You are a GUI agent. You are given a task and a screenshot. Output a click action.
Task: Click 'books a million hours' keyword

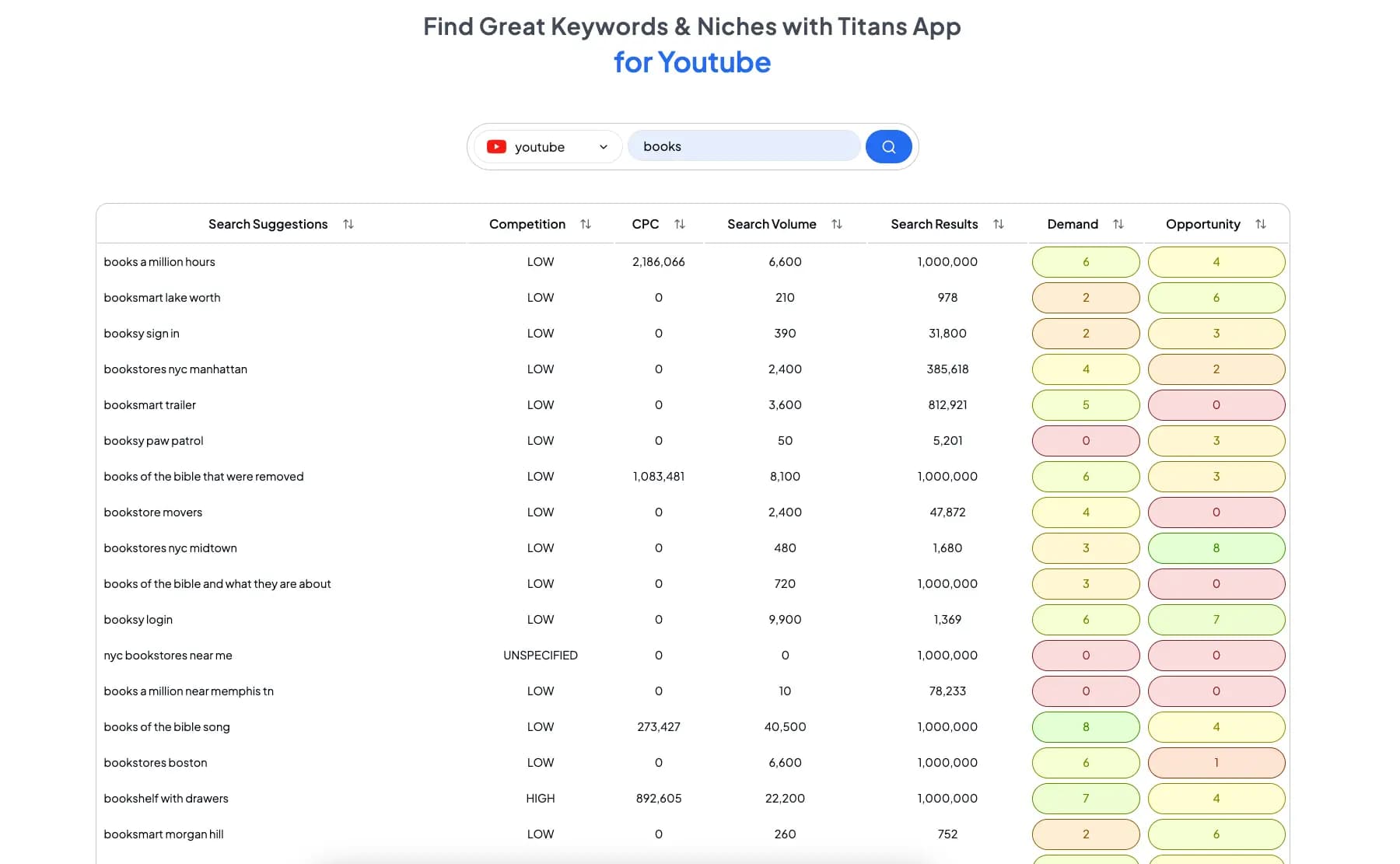[159, 262]
